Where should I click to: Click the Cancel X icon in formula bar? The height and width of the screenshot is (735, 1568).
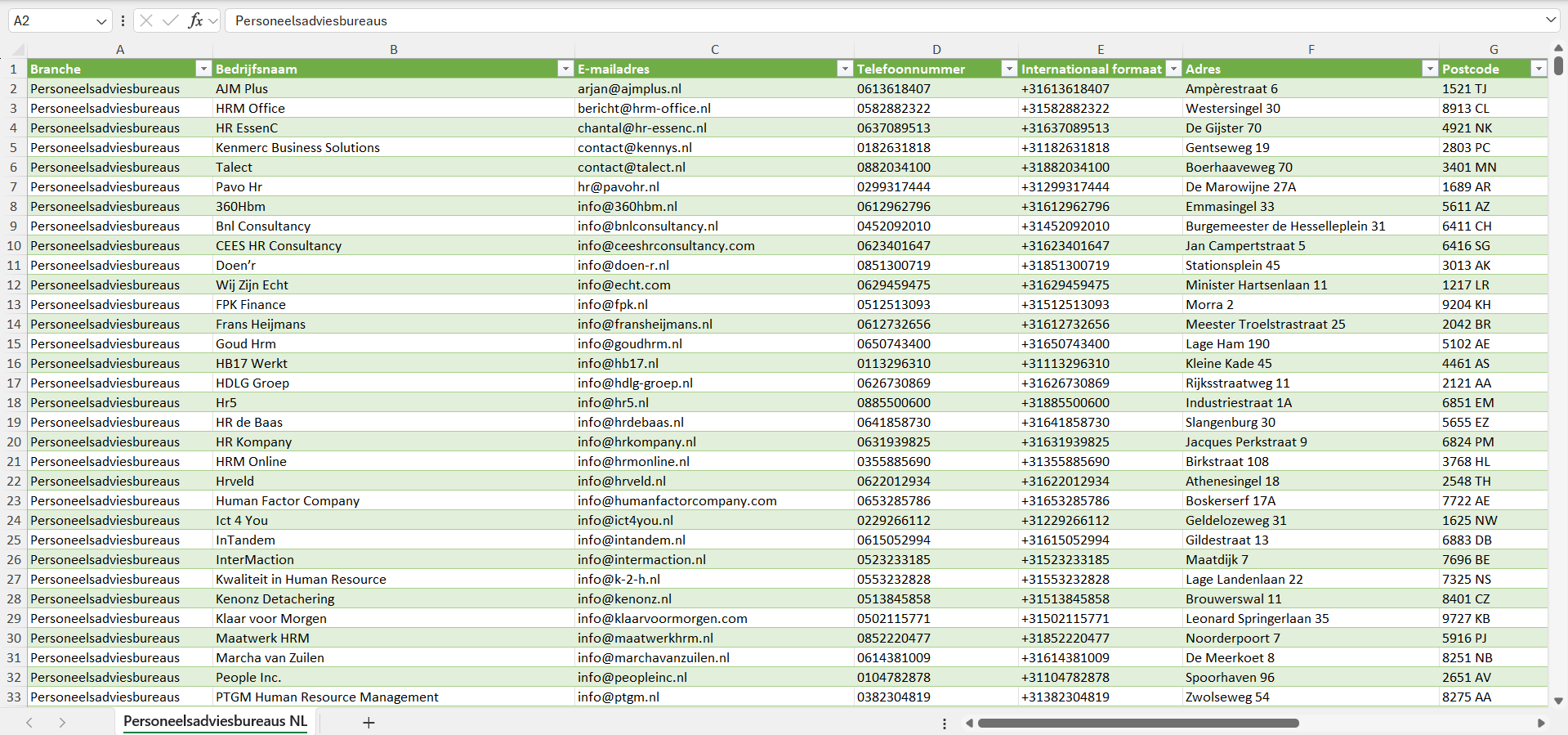point(146,20)
